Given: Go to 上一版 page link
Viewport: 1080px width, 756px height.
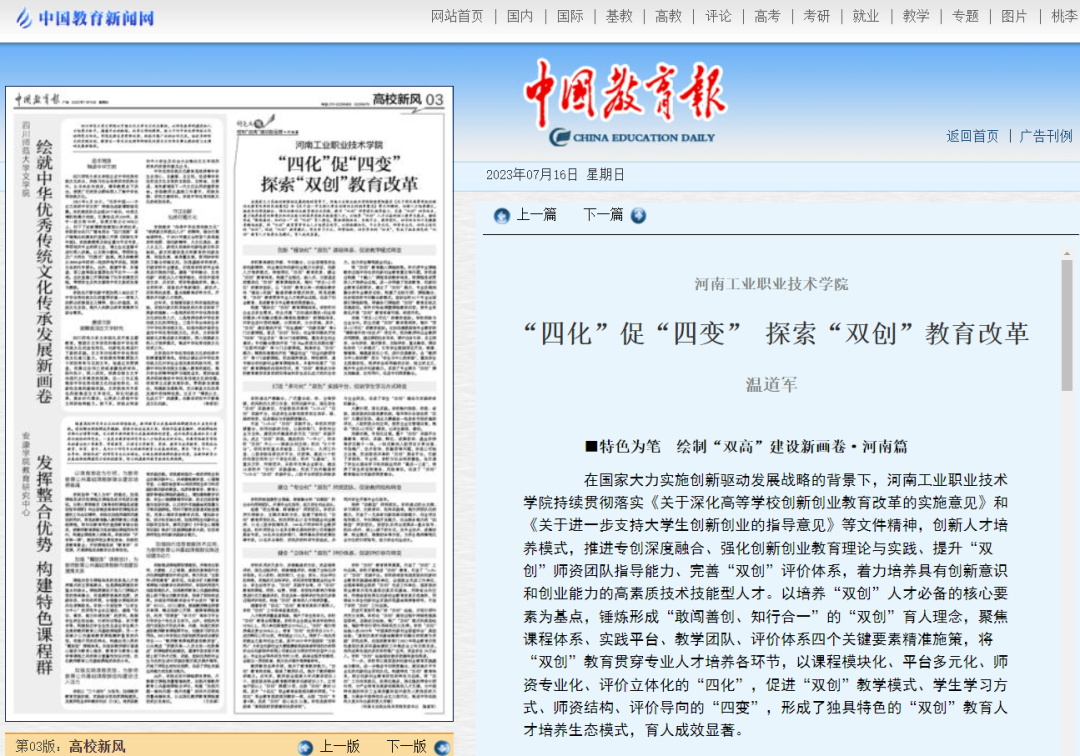Looking at the screenshot, I should pyautogui.click(x=340, y=746).
